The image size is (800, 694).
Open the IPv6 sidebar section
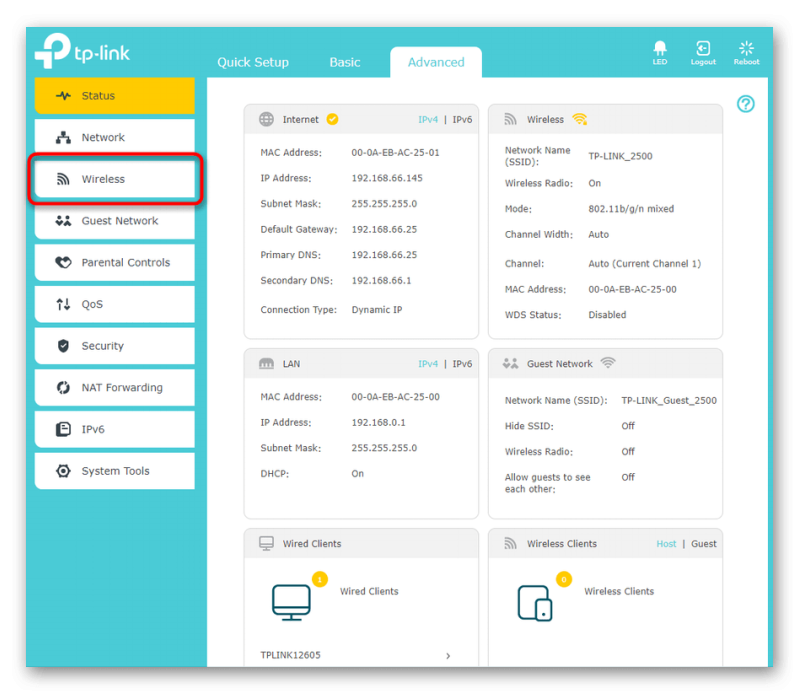coord(115,429)
